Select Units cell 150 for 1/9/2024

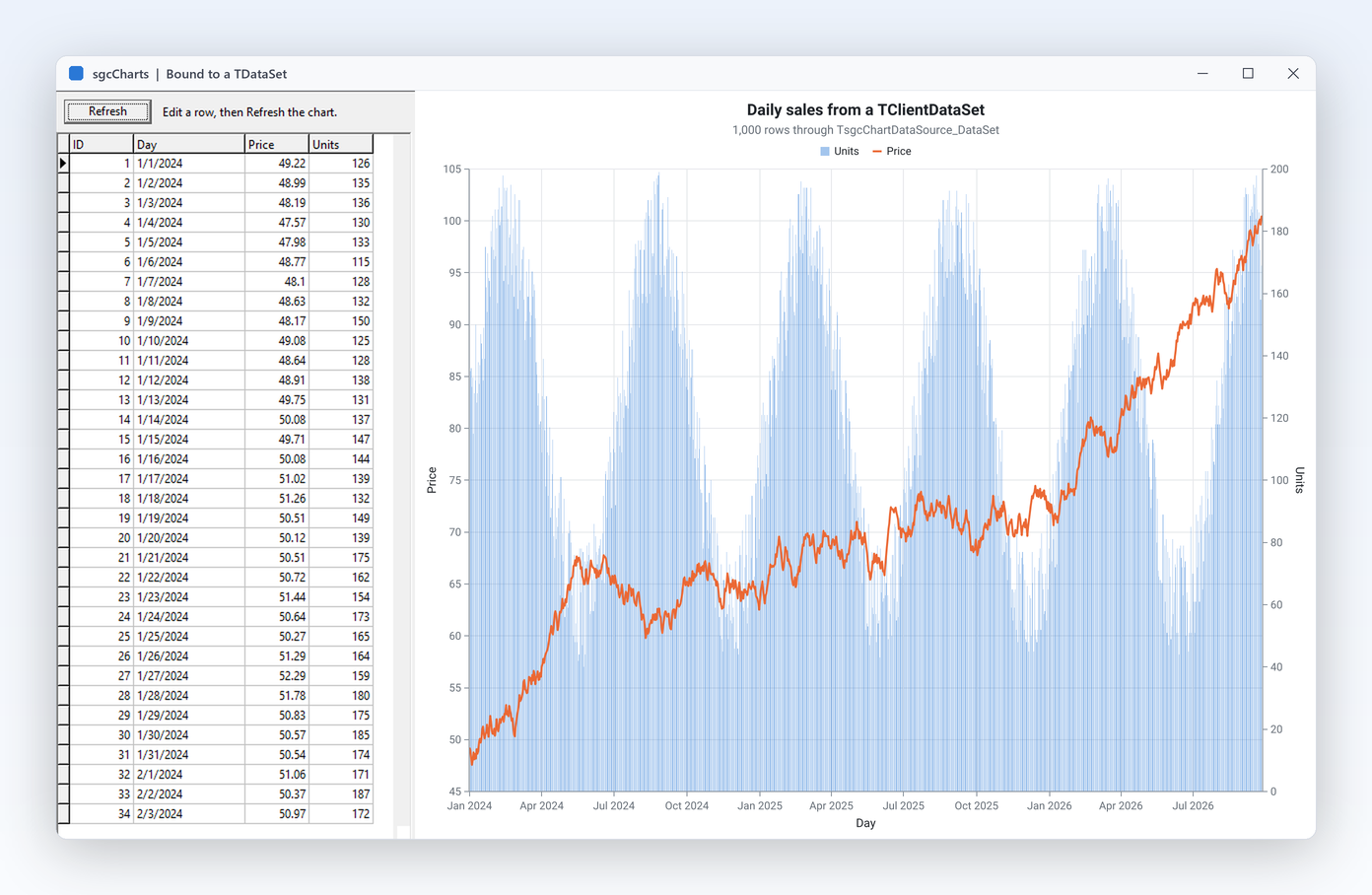coord(341,321)
